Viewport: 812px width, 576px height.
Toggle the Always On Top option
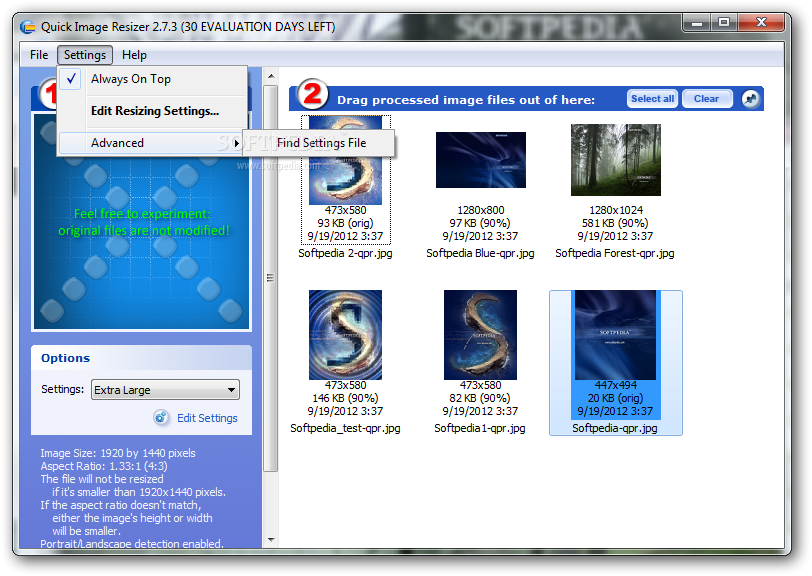click(153, 79)
